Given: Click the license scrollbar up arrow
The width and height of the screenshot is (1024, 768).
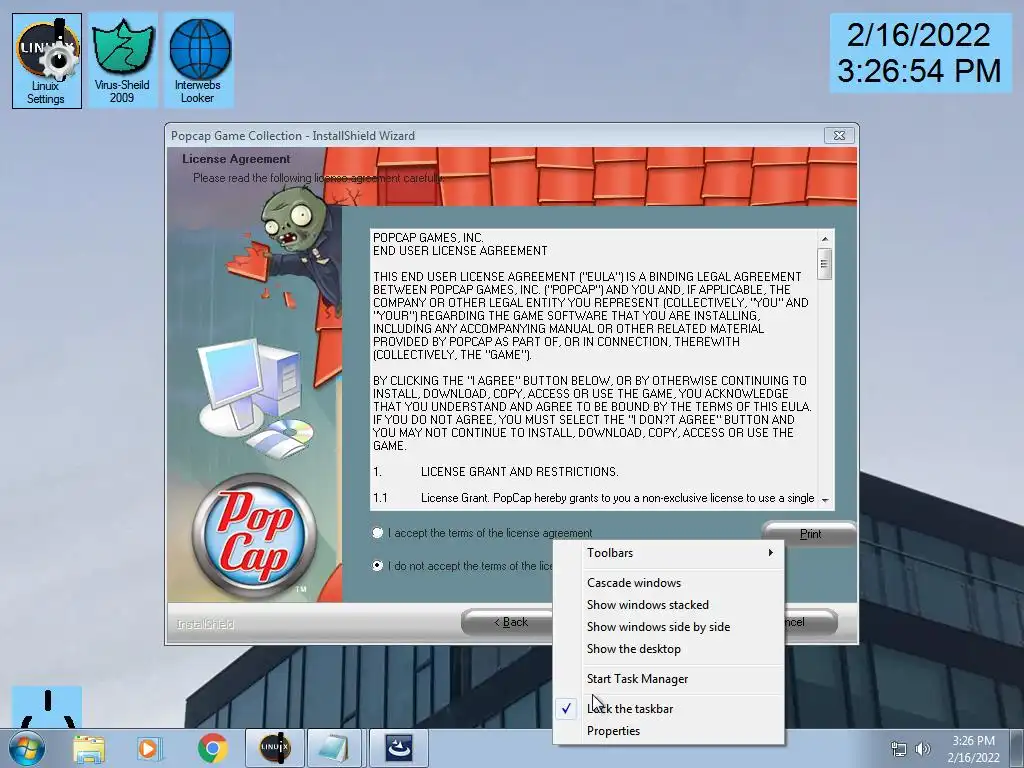Looking at the screenshot, I should click(825, 239).
